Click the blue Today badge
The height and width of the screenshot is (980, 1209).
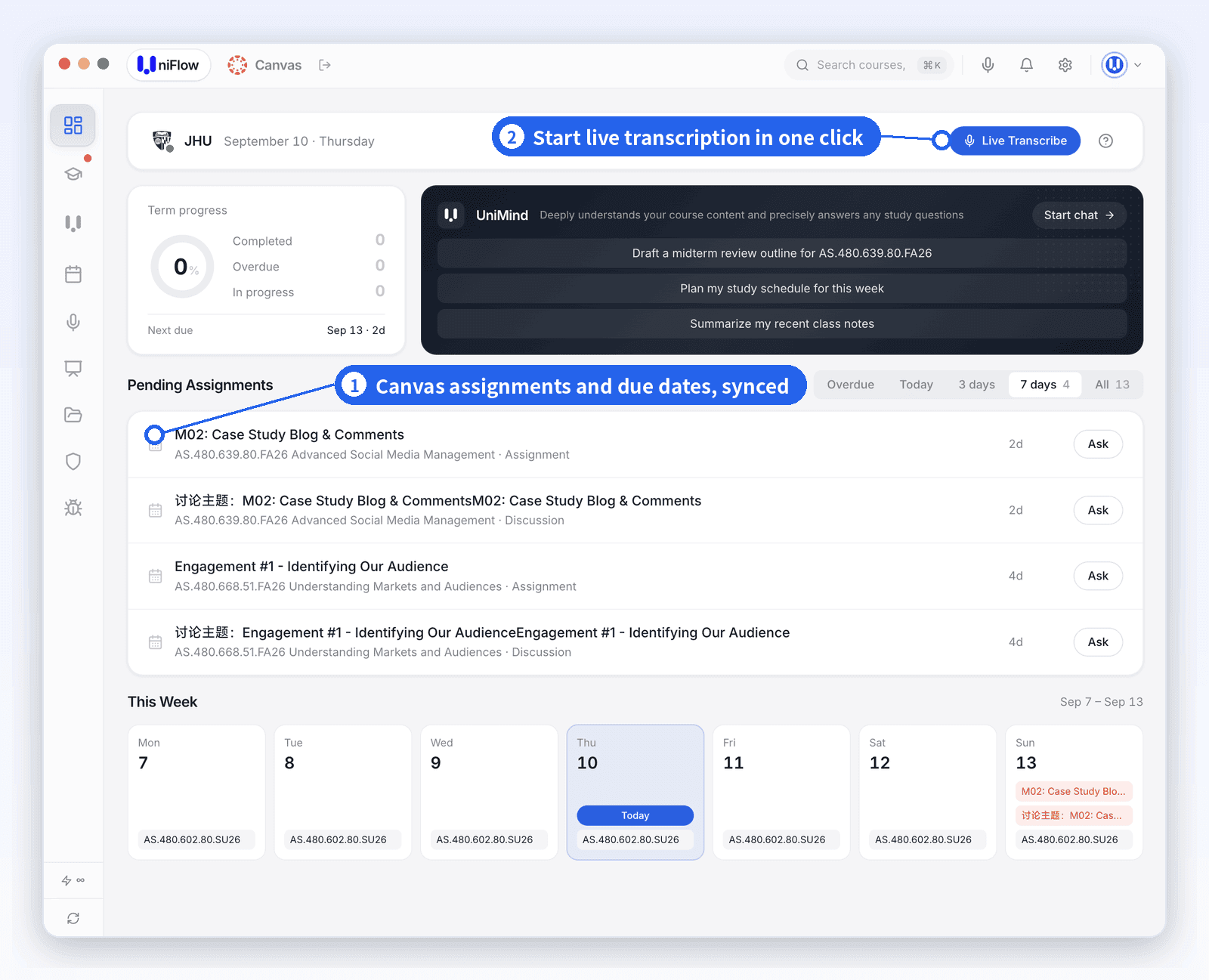pos(635,815)
